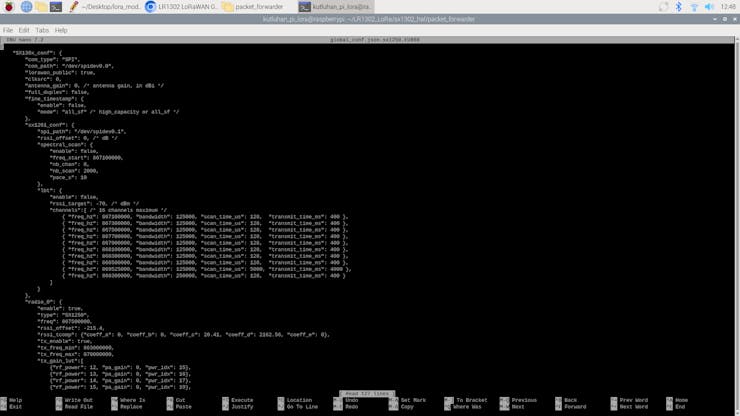Click the clock in the panel
The width and height of the screenshot is (740, 416).
tap(728, 7)
